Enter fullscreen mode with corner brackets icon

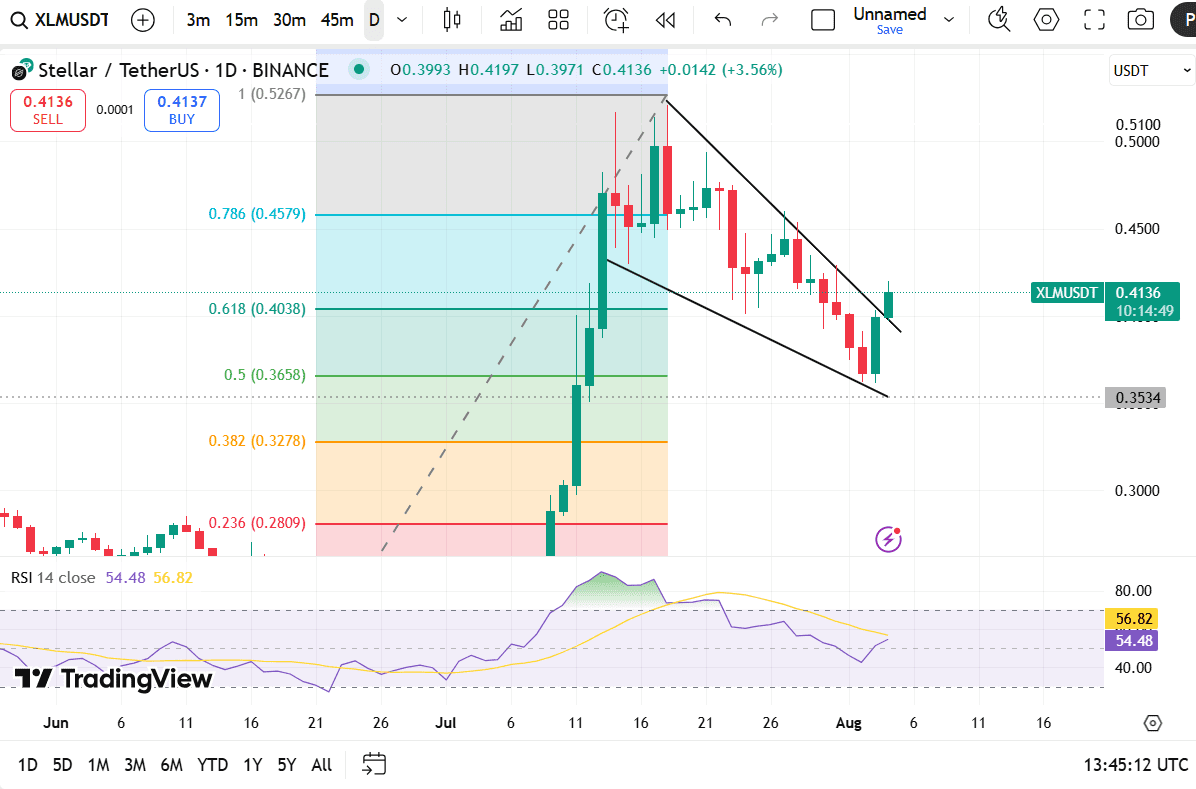point(1094,20)
